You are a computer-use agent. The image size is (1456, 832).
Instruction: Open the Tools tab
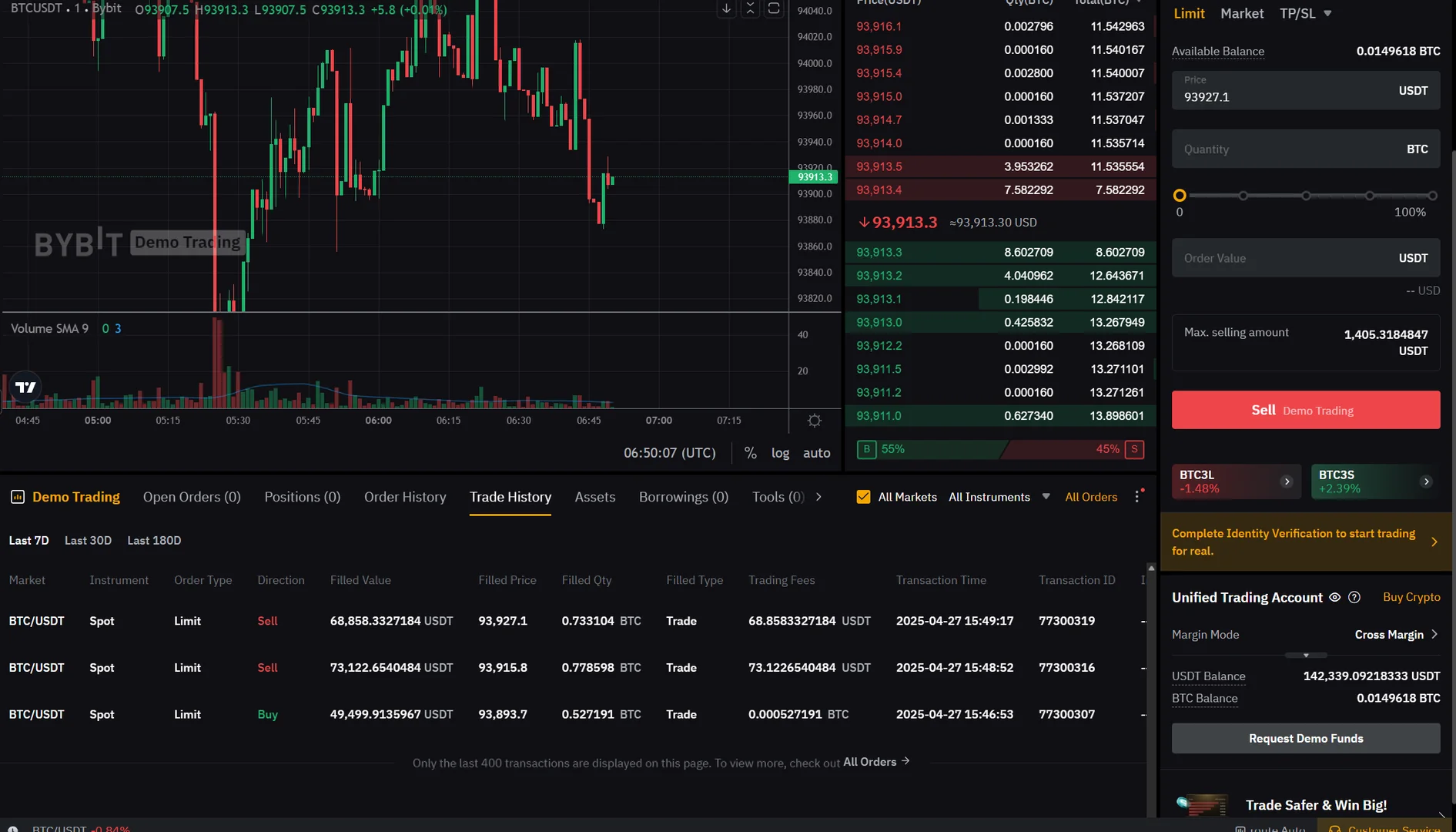tap(778, 497)
